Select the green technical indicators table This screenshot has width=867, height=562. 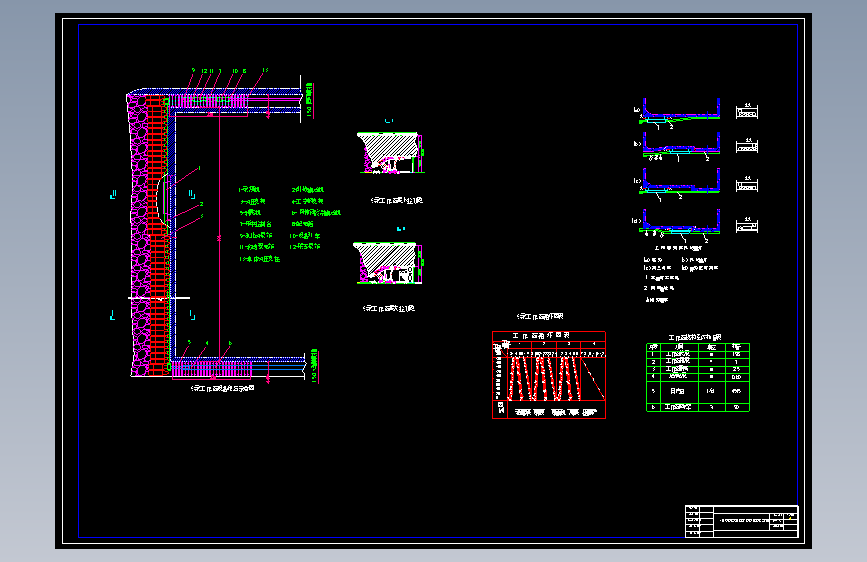point(698,377)
